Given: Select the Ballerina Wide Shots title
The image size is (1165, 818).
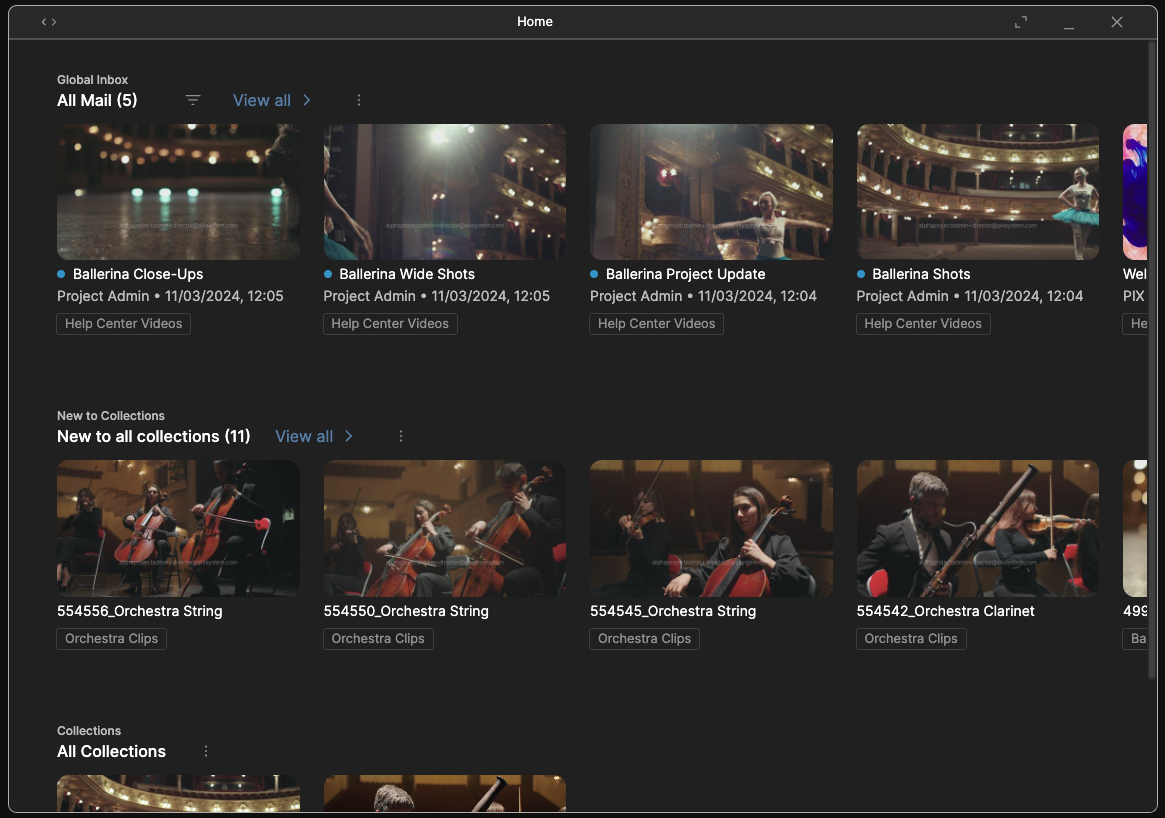Looking at the screenshot, I should point(407,274).
